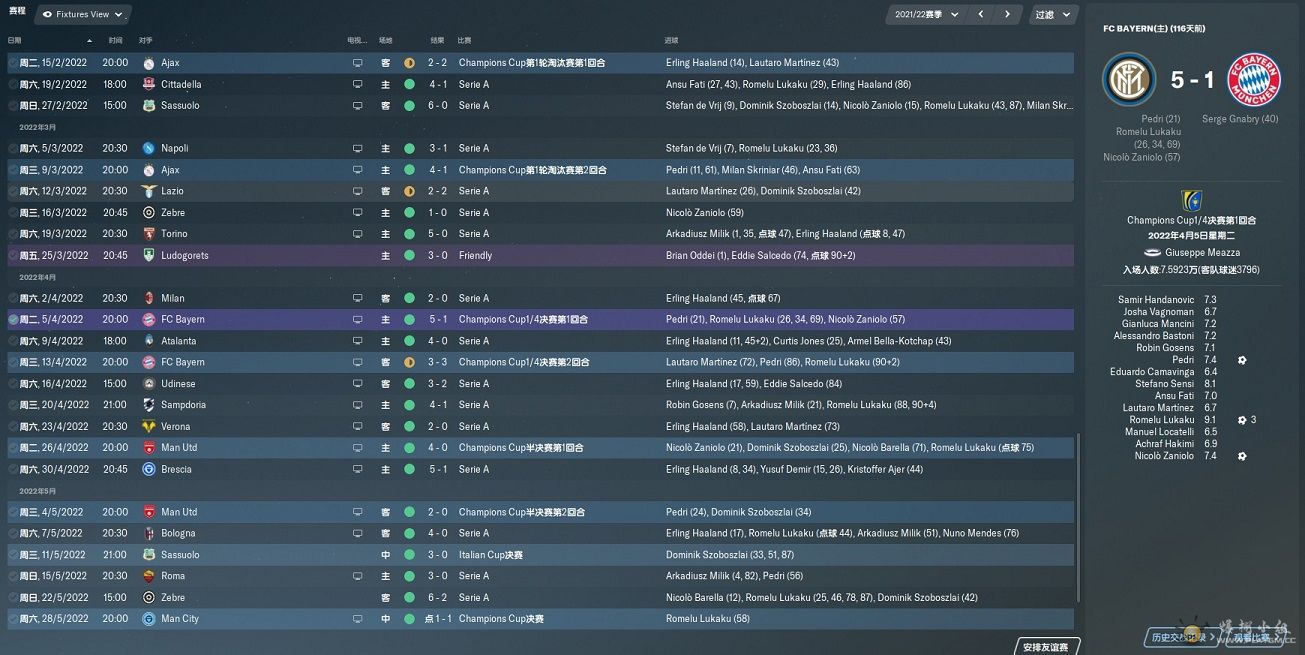
Task: Click the green win indicator on the Lazio row
Action: [409, 191]
